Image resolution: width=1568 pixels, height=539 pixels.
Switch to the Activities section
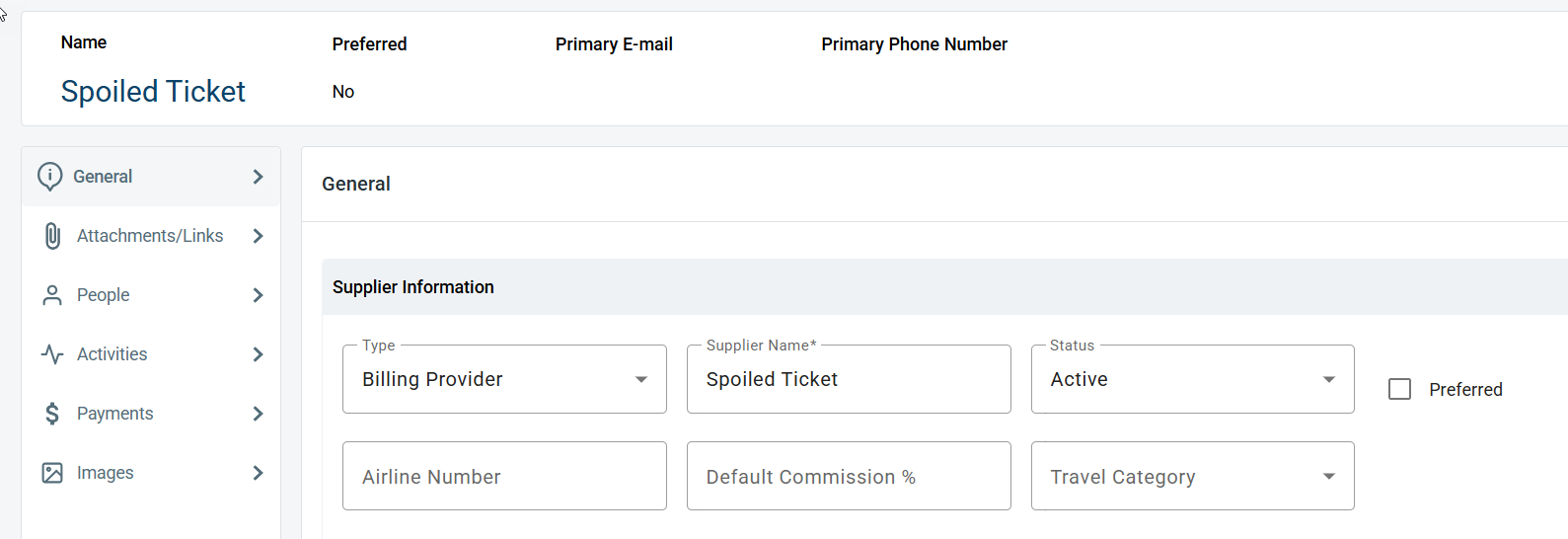(151, 354)
